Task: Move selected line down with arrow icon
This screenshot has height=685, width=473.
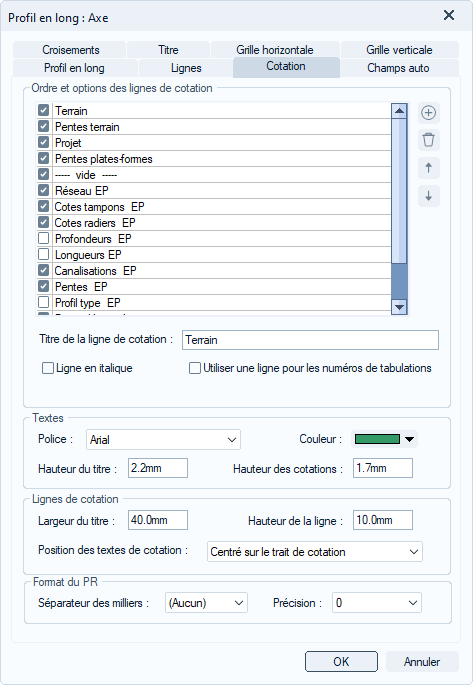Action: pos(428,196)
